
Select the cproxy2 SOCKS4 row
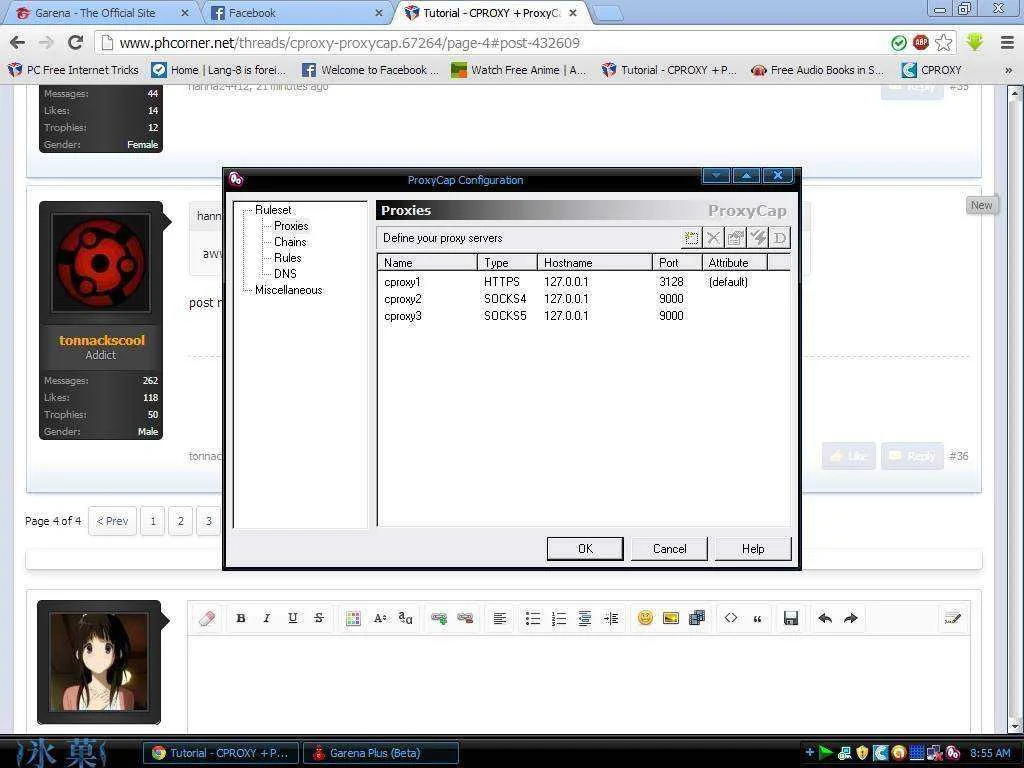click(x=583, y=299)
